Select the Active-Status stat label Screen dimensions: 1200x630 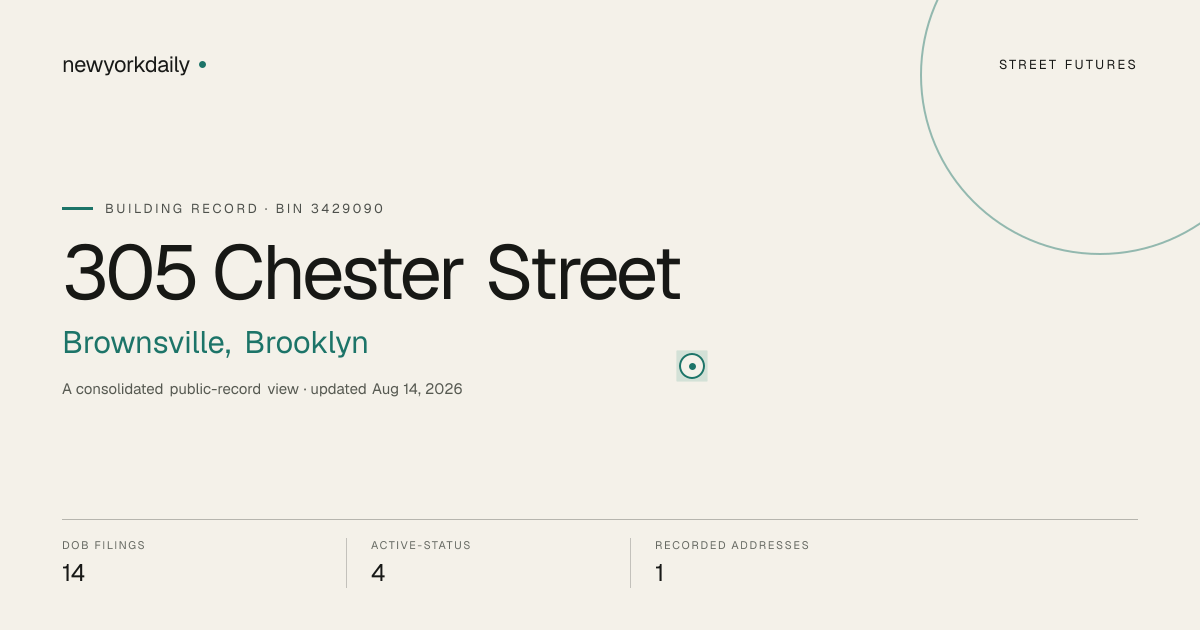(x=421, y=546)
